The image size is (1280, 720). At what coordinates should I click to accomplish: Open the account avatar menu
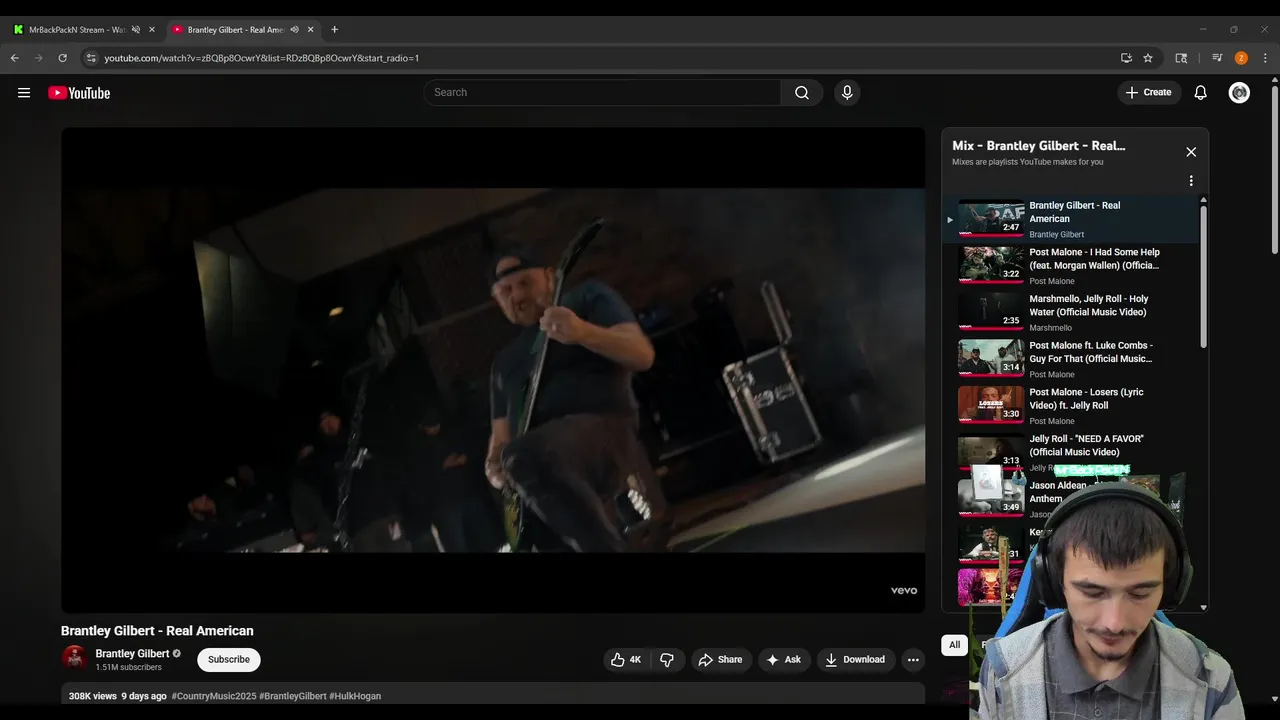(1239, 93)
